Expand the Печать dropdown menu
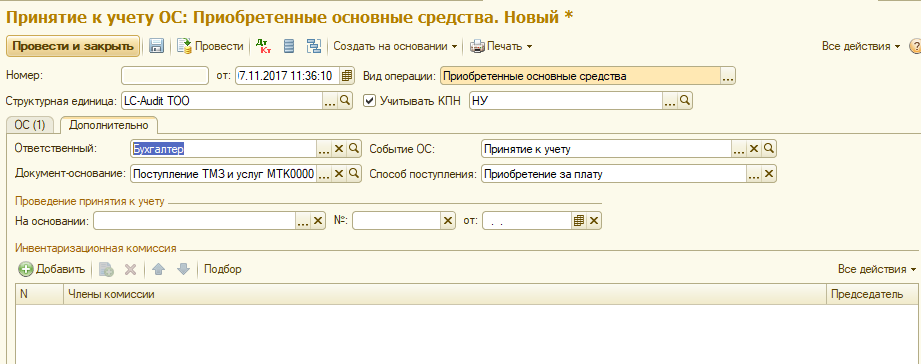 click(501, 46)
